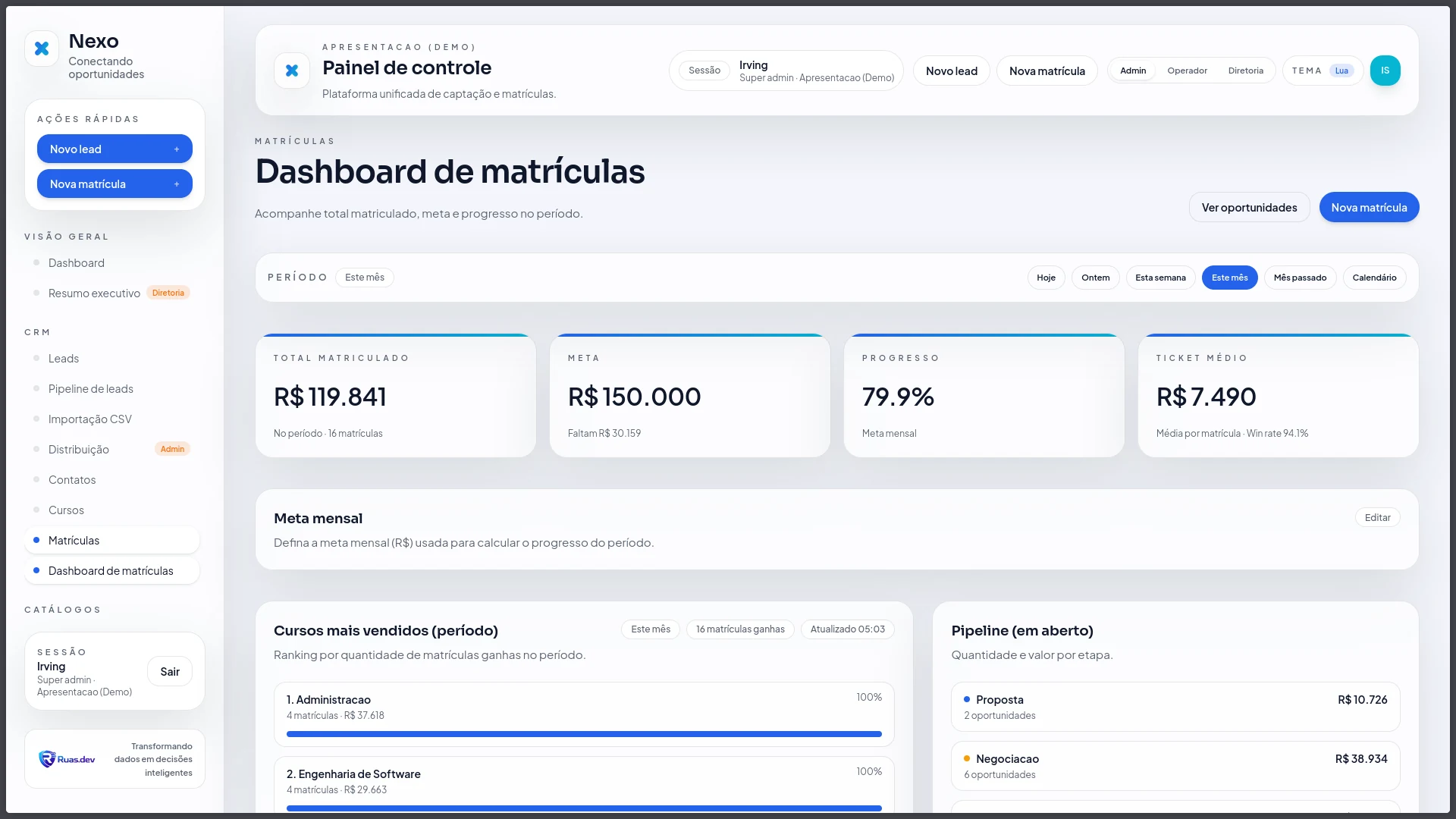Click the plus icon on Nova matrícula
This screenshot has width=1456, height=819.
pyautogui.click(x=177, y=184)
